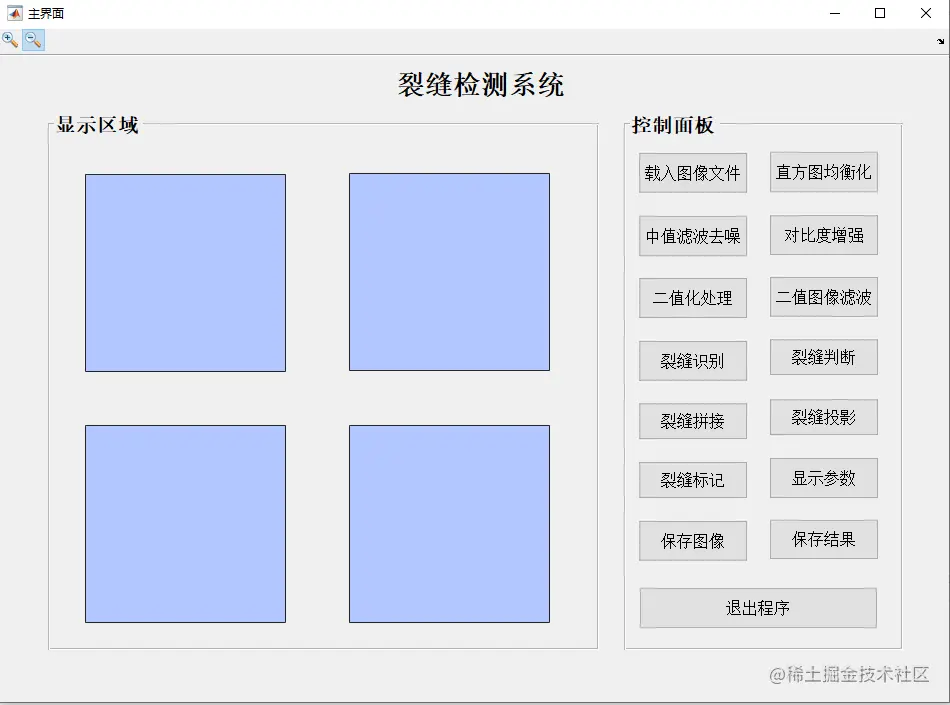Click the top-right blue display axes
The width and height of the screenshot is (950, 705).
coord(450,272)
